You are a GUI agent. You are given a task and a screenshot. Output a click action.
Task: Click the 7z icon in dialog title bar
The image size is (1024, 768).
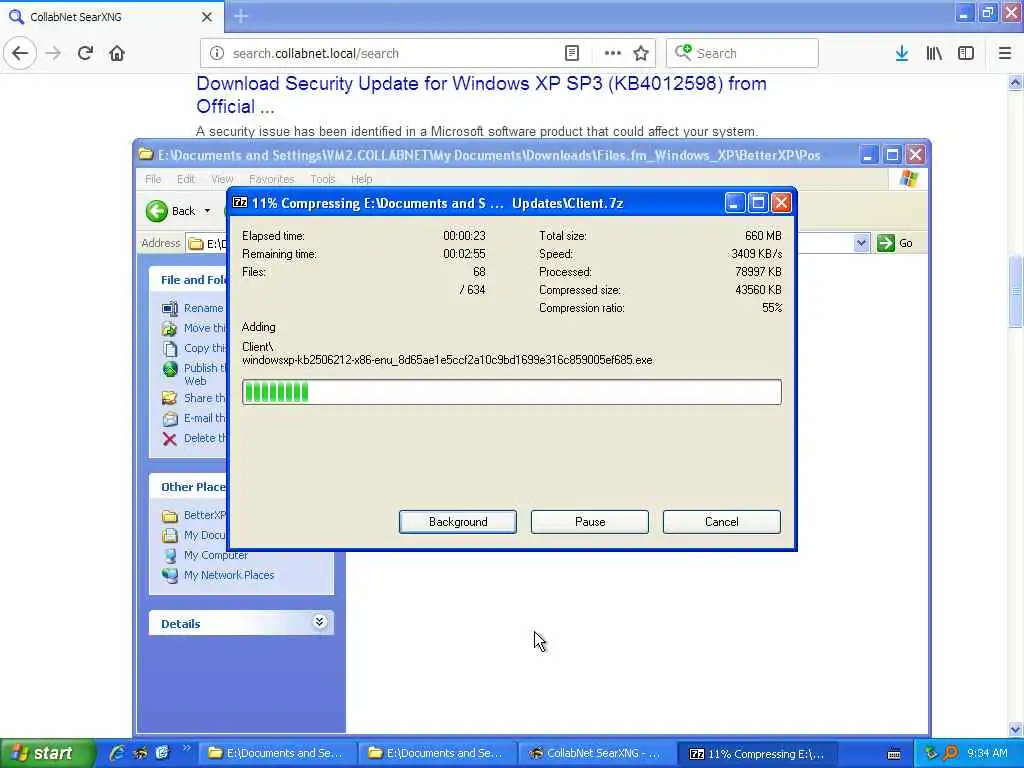pyautogui.click(x=240, y=202)
